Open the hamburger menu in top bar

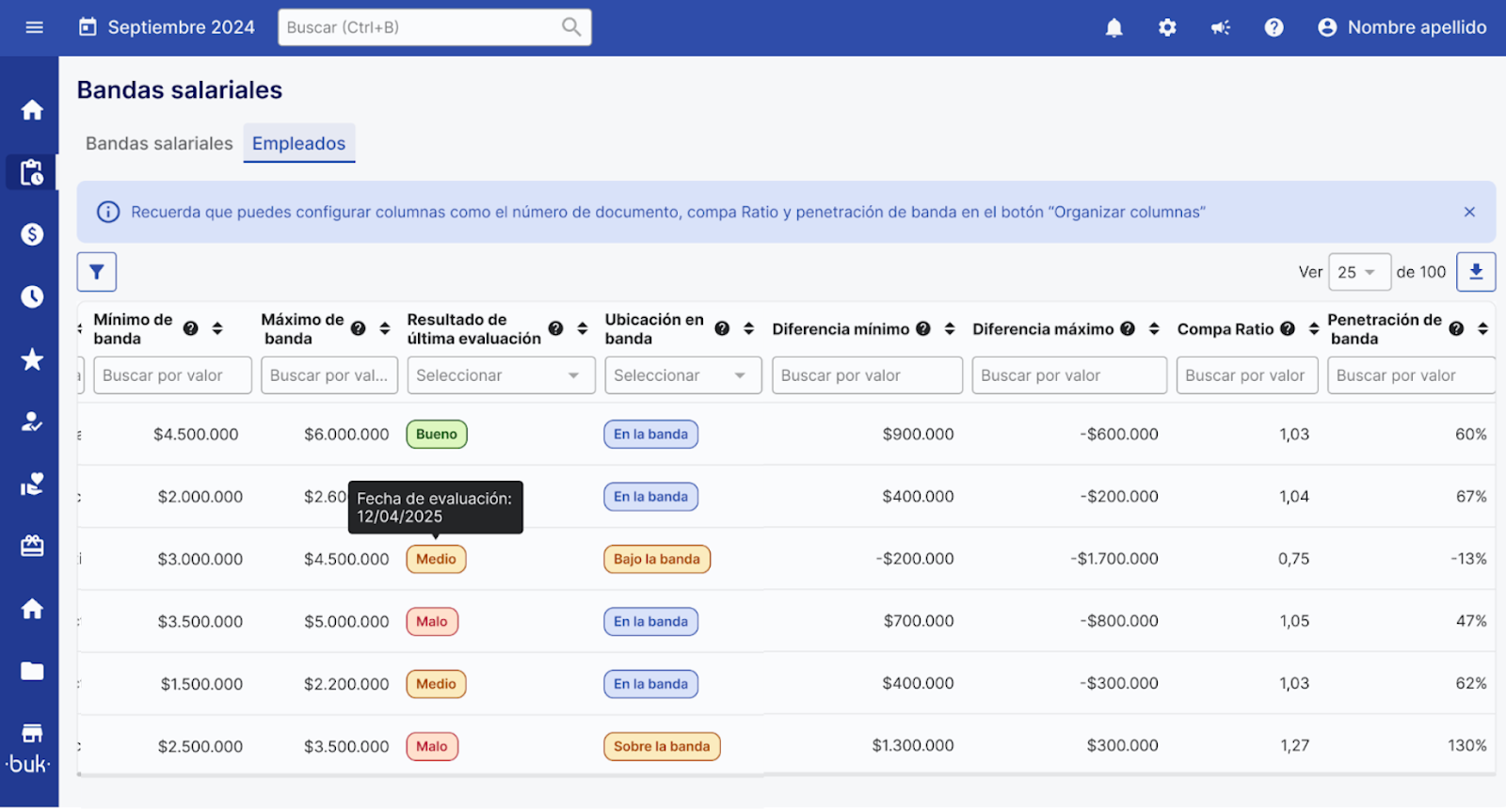click(35, 27)
